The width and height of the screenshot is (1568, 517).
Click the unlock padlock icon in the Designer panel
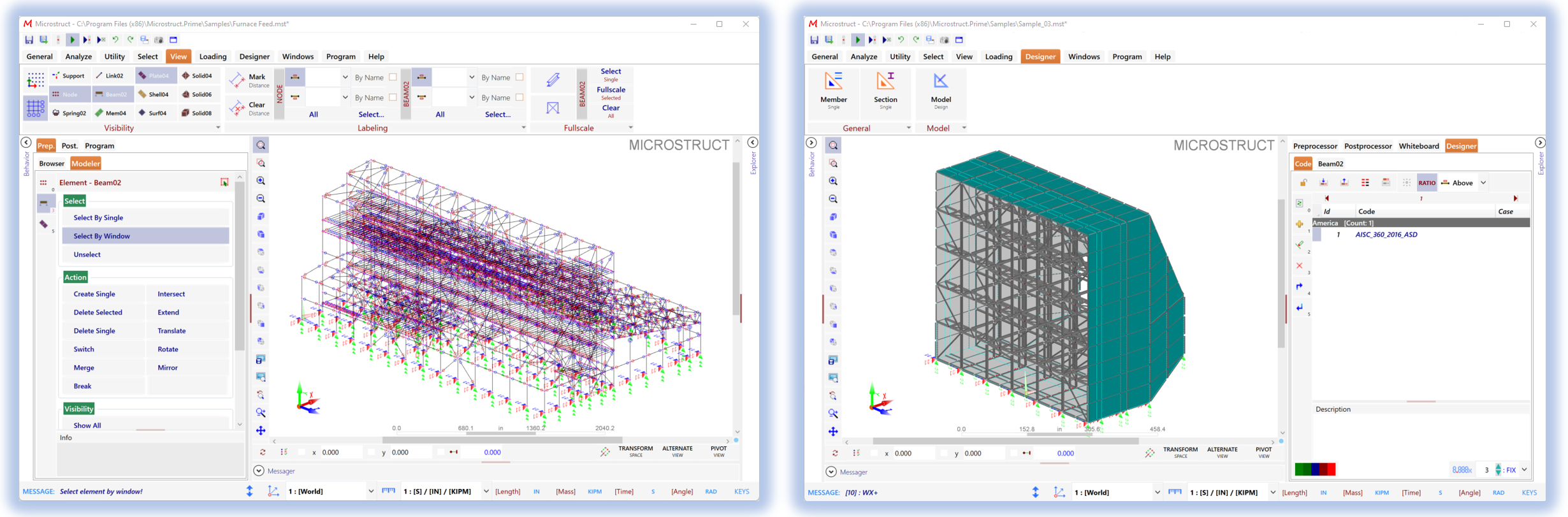[x=1303, y=183]
